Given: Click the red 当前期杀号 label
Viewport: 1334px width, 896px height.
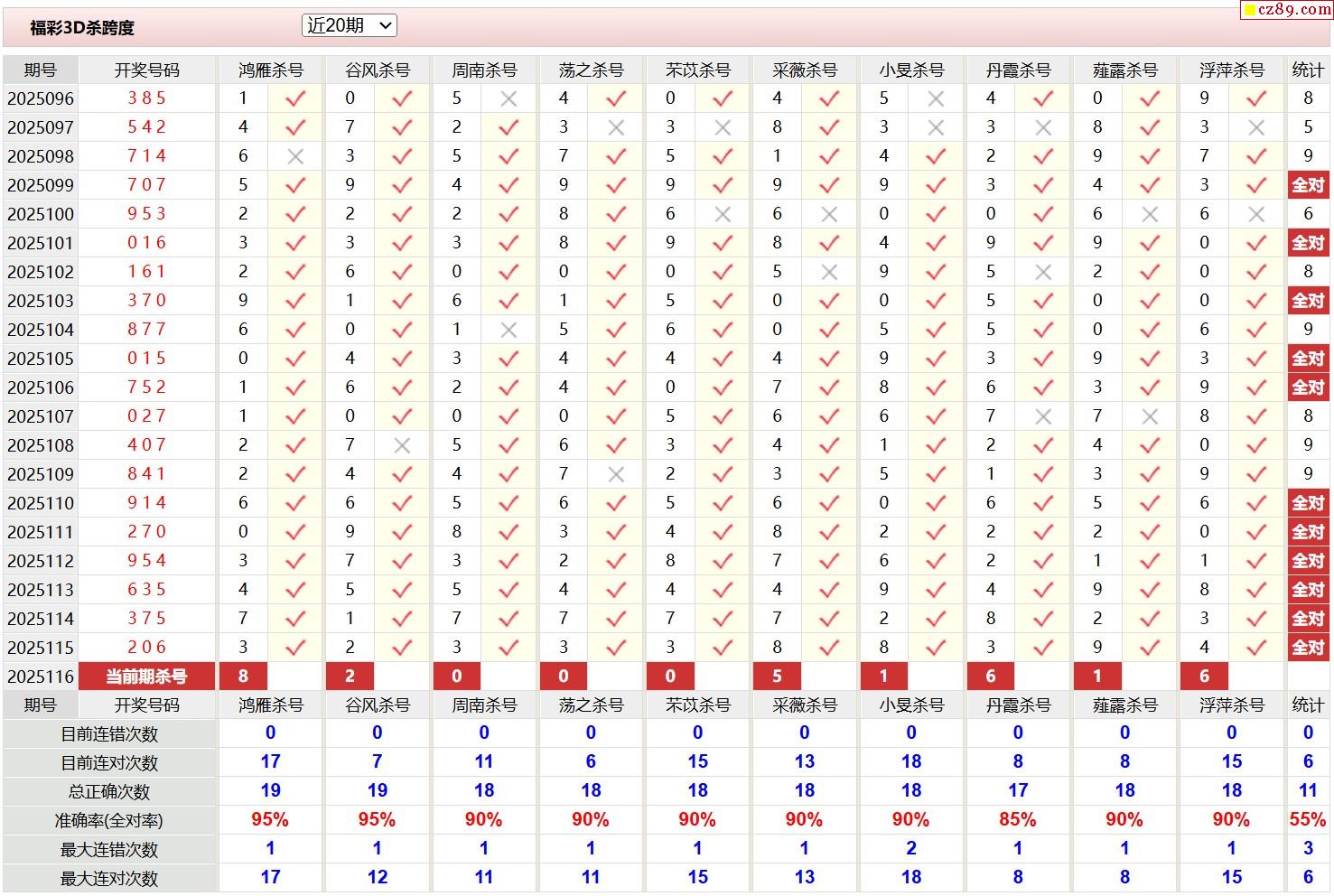Looking at the screenshot, I should point(146,677).
